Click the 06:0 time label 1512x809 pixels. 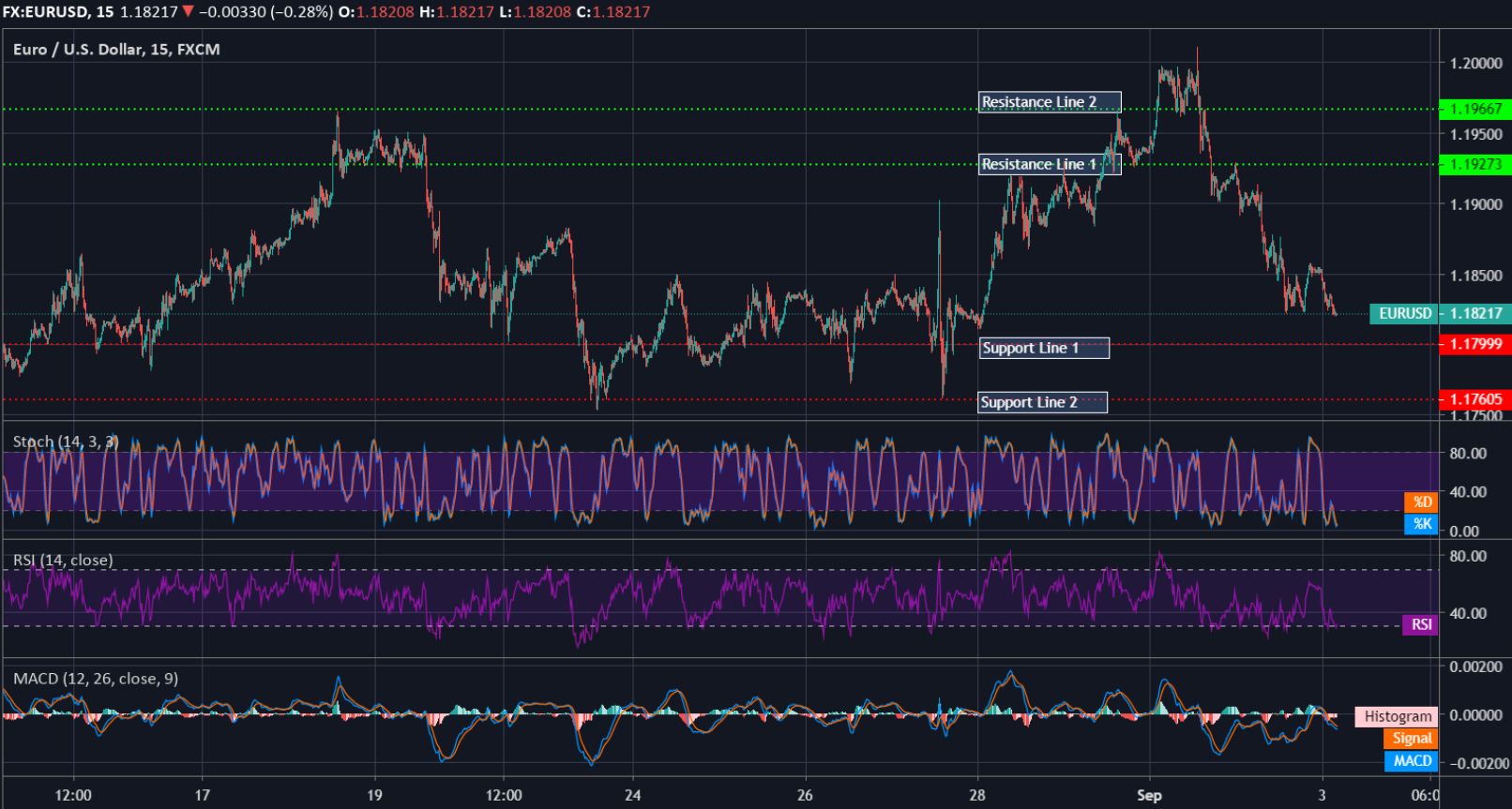(x=1425, y=795)
